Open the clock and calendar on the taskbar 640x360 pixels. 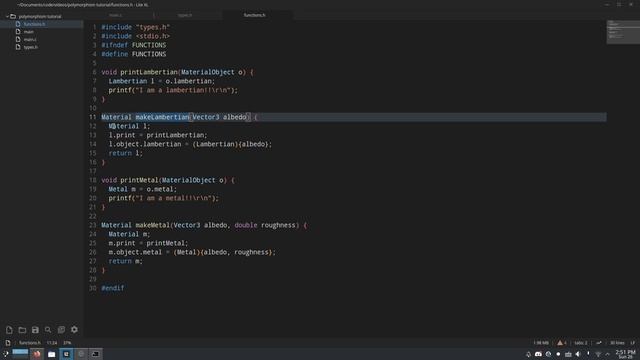pyautogui.click(x=625, y=354)
